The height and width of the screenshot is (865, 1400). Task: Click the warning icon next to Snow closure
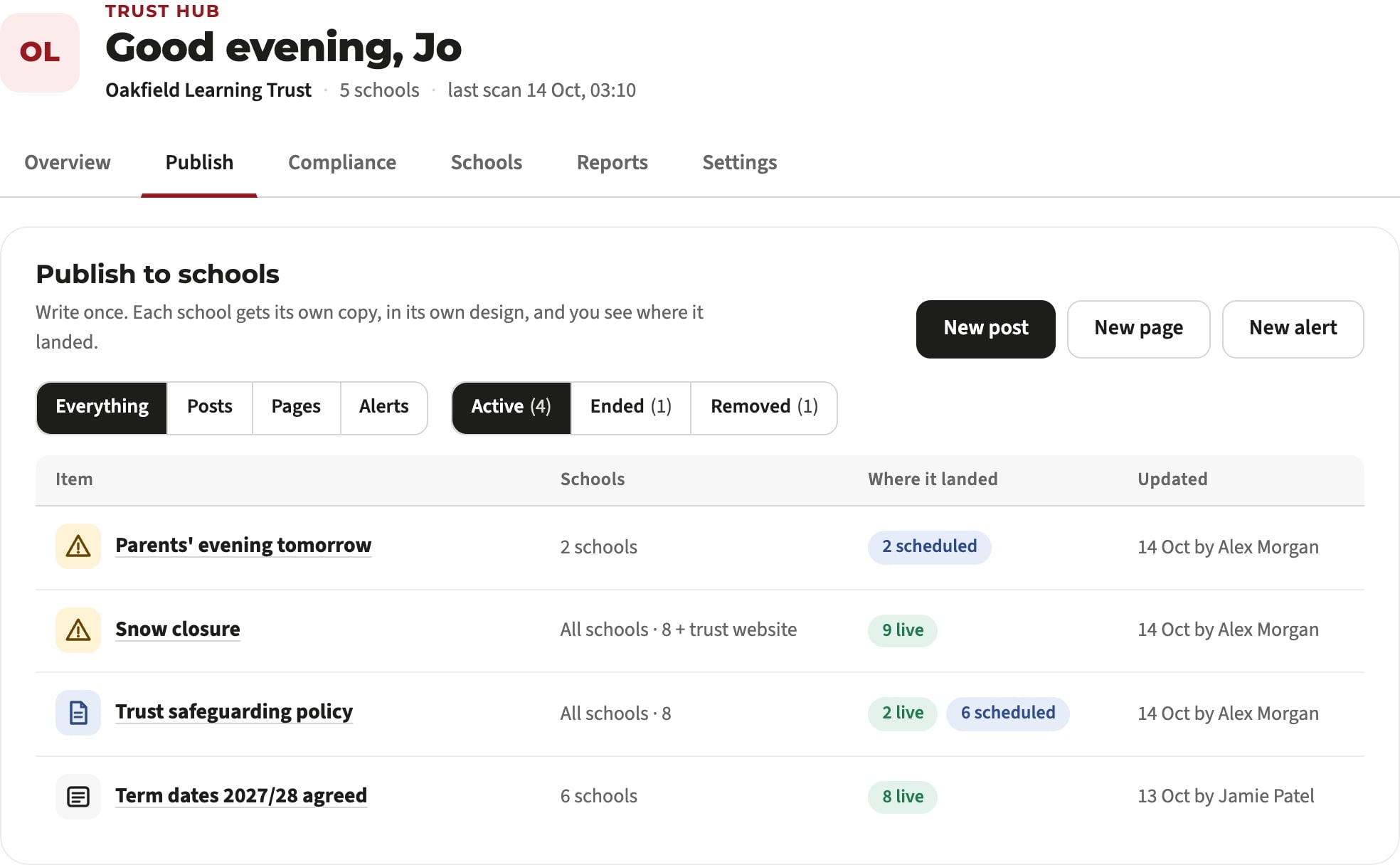tap(78, 630)
